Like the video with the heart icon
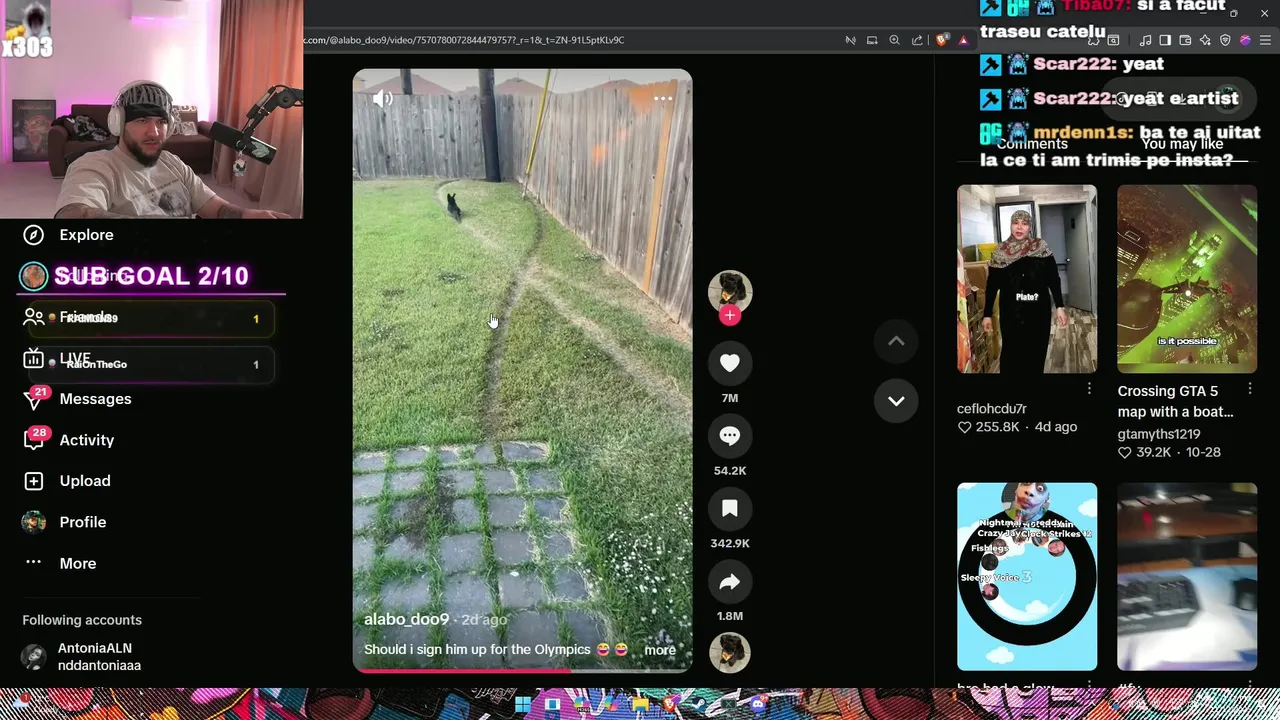 (x=730, y=363)
